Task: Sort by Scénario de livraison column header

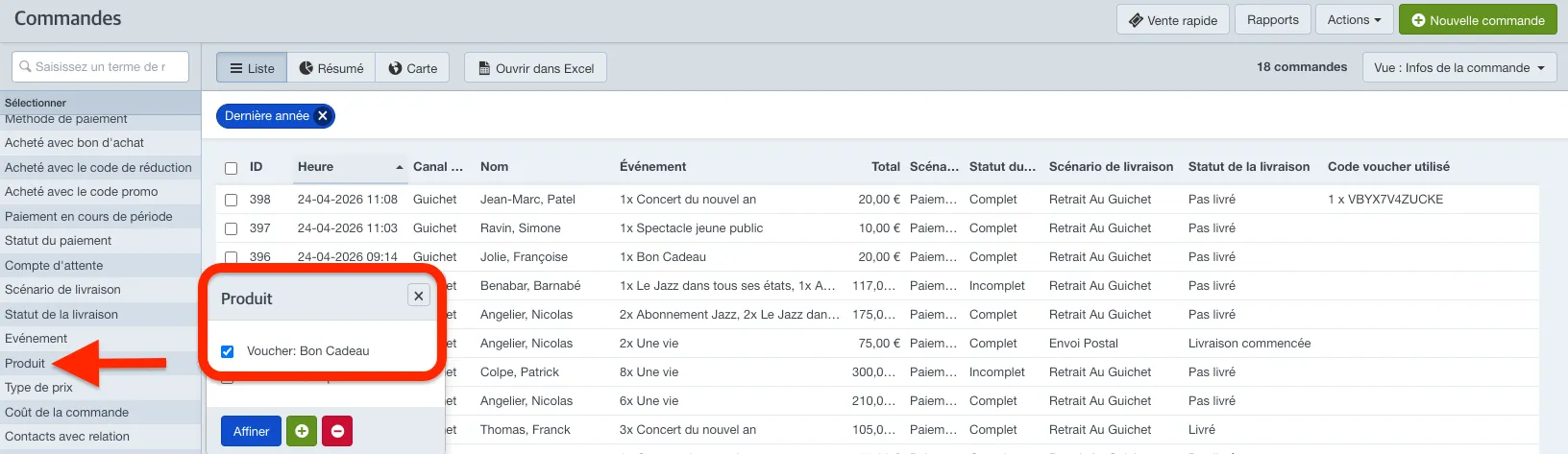Action: click(1111, 166)
